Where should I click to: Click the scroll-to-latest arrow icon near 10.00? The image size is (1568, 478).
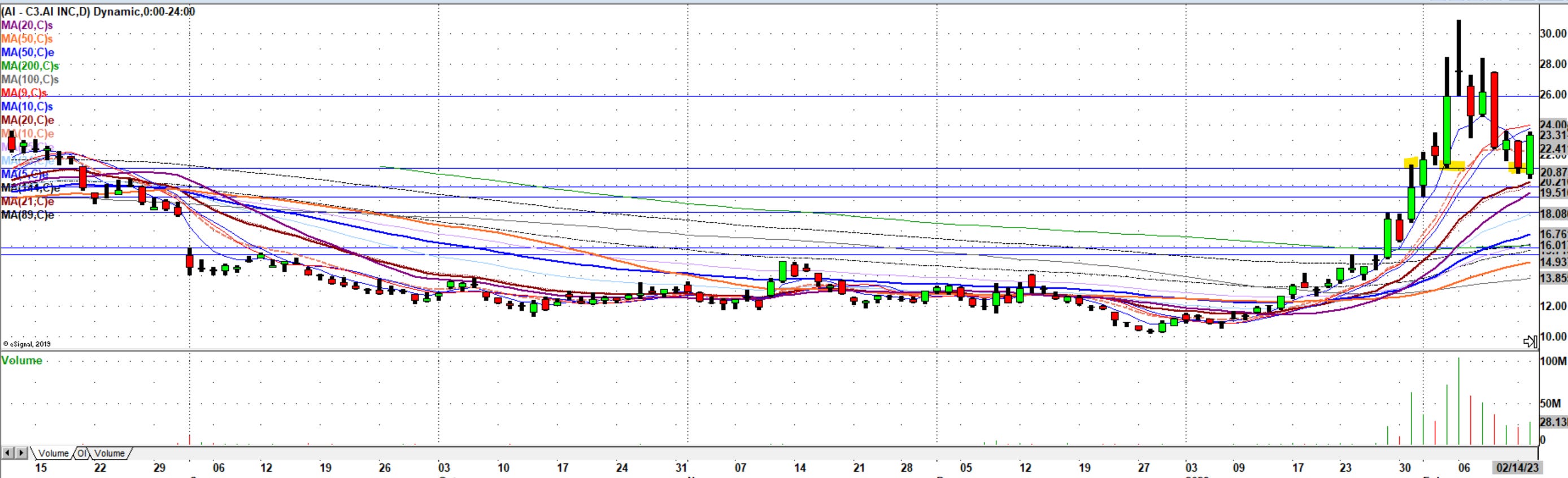click(x=1530, y=342)
